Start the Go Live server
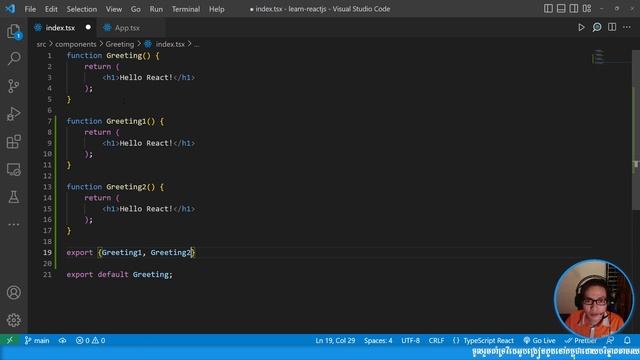Screen dimensions: 640x360 click(539, 340)
